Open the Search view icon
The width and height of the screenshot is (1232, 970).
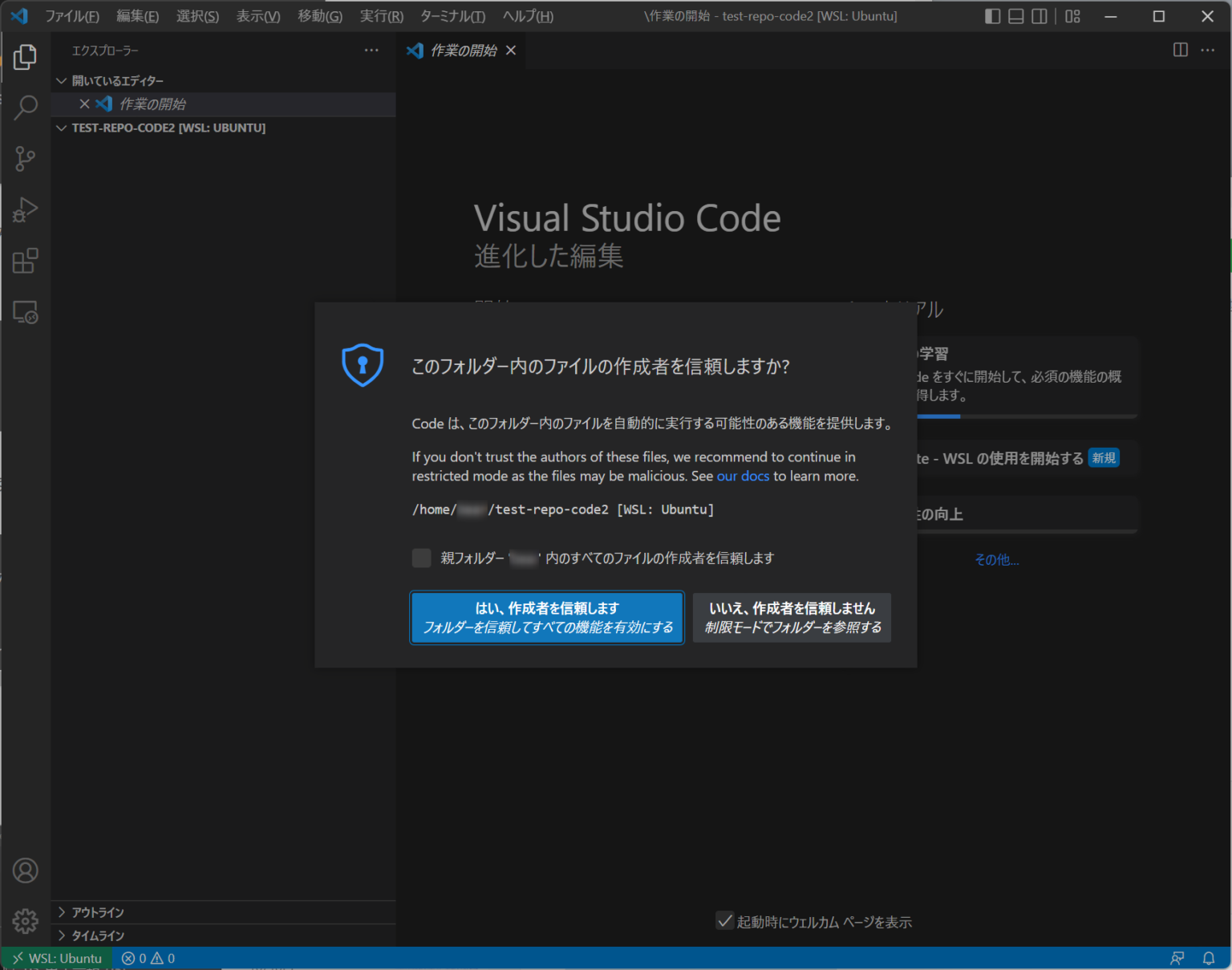(25, 108)
